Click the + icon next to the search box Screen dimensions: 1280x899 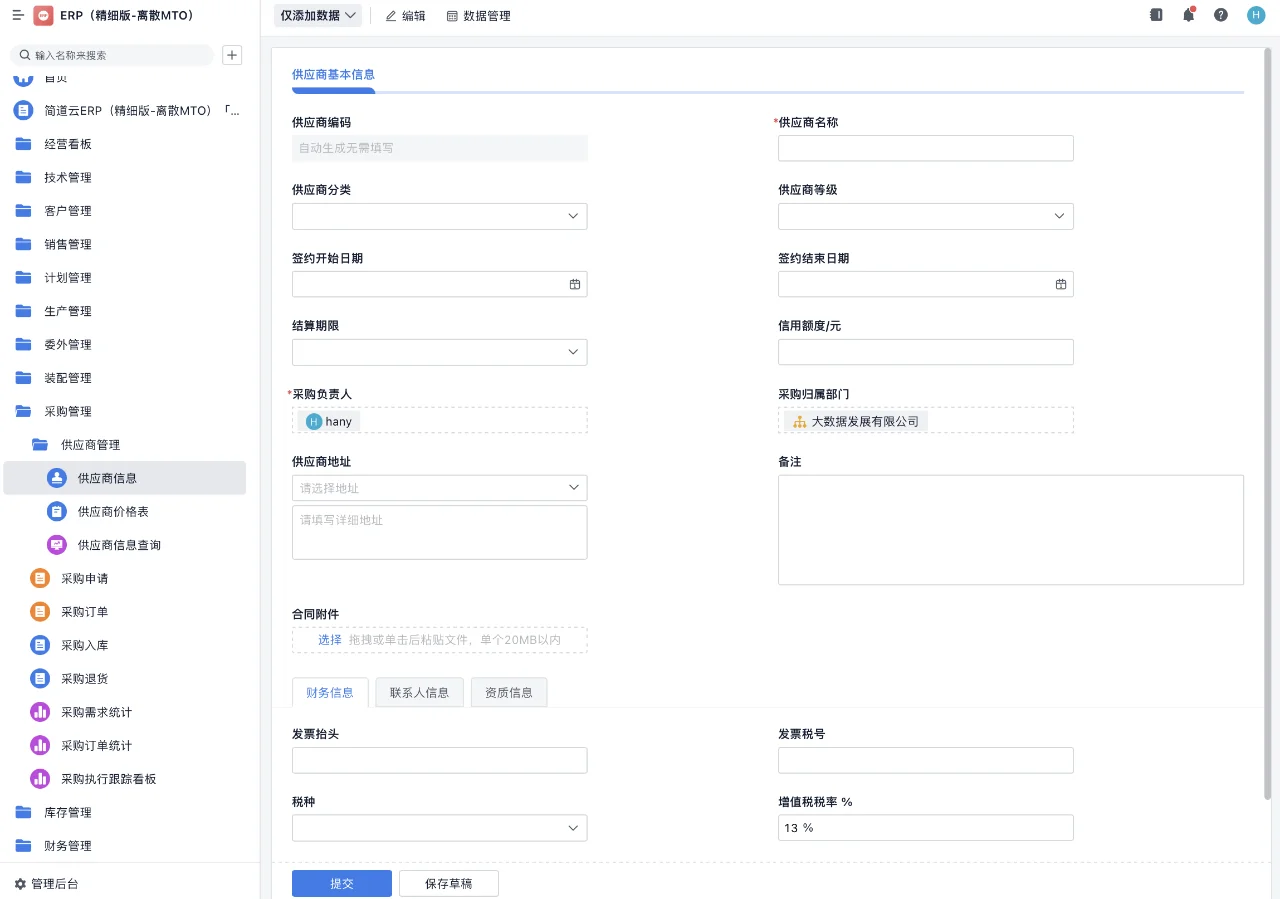(x=232, y=54)
